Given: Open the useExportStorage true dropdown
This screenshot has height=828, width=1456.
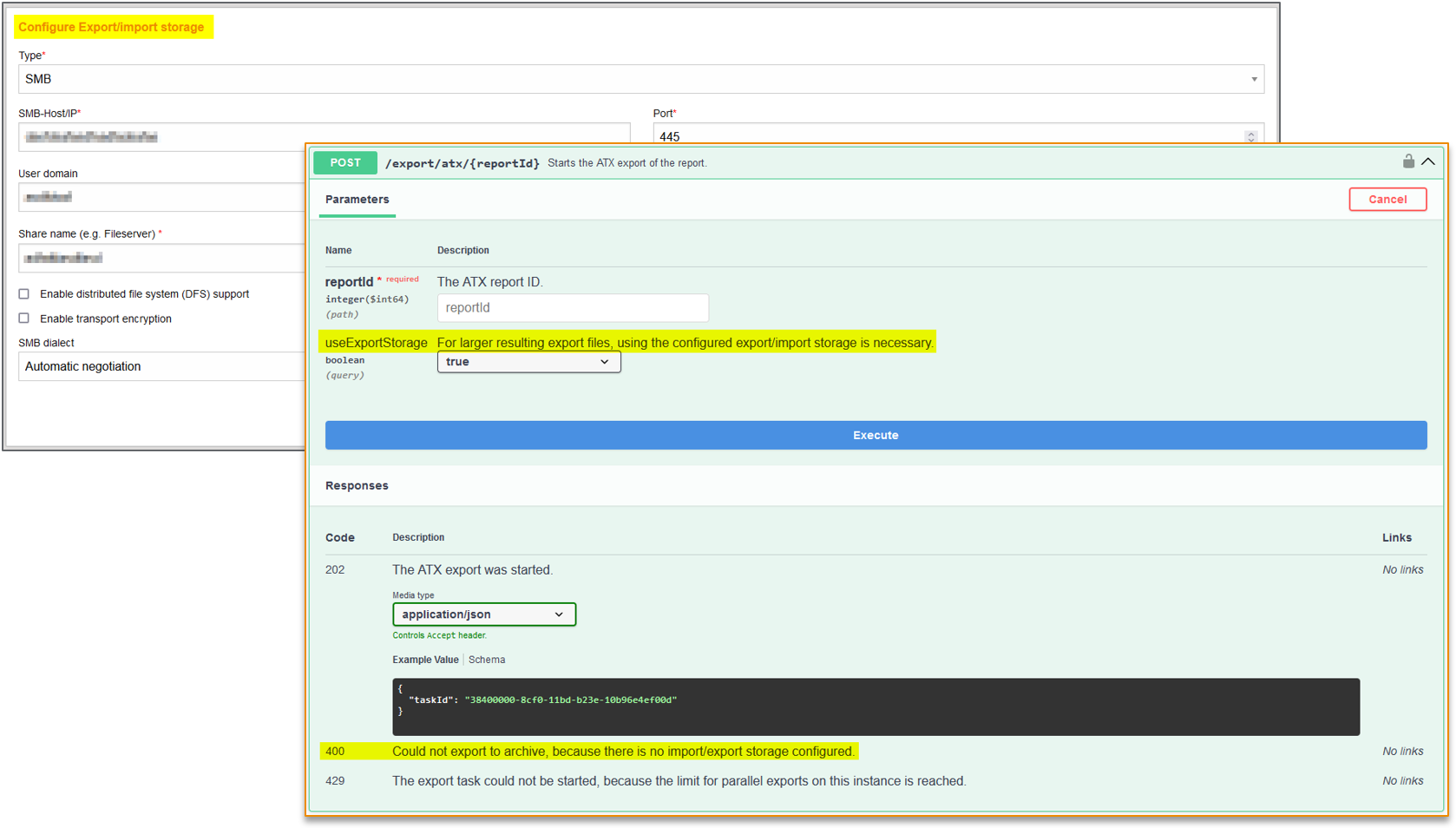Looking at the screenshot, I should pyautogui.click(x=528, y=362).
